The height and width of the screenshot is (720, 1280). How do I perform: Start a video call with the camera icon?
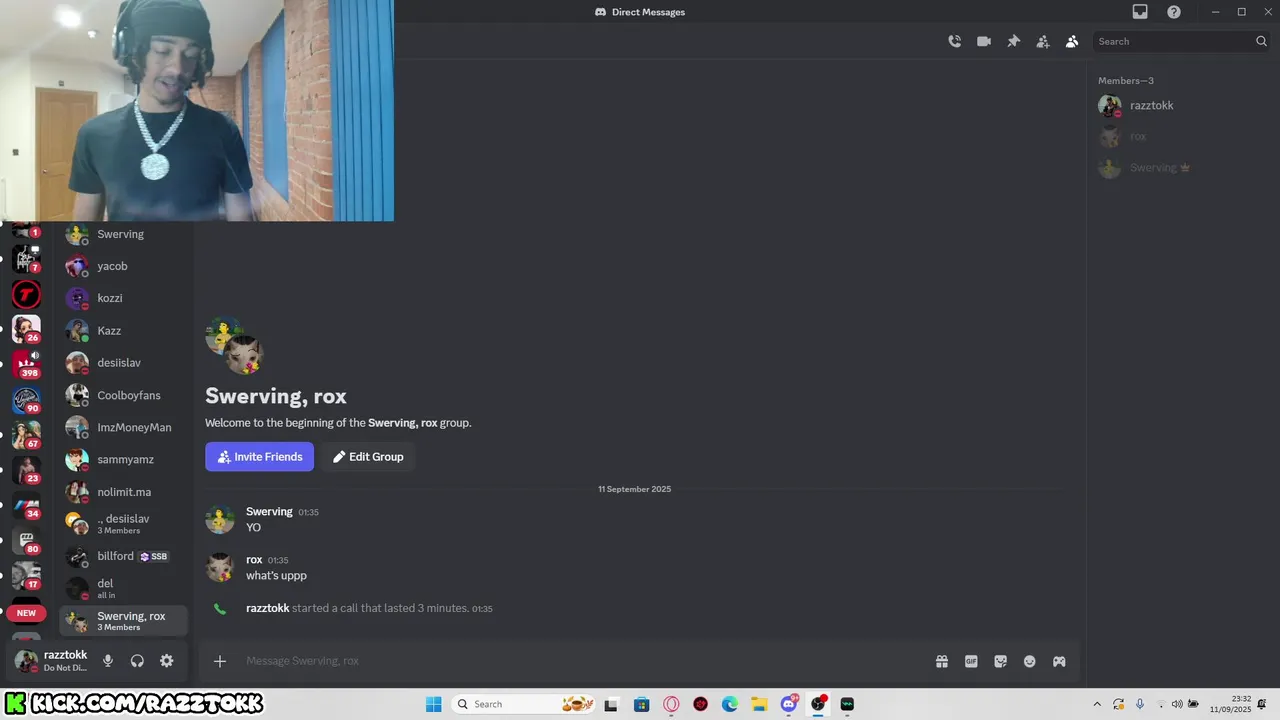coord(984,41)
